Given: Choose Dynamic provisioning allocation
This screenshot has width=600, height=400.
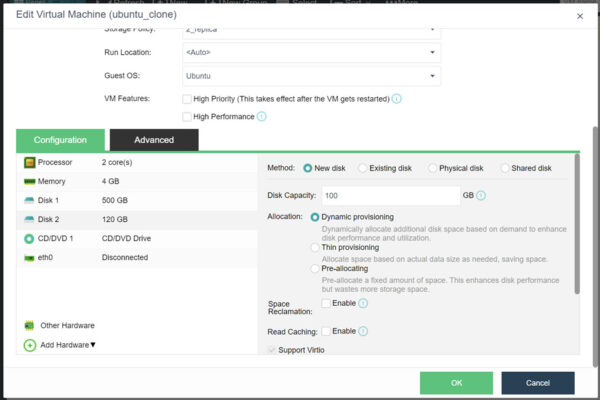Looking at the screenshot, I should [x=315, y=217].
